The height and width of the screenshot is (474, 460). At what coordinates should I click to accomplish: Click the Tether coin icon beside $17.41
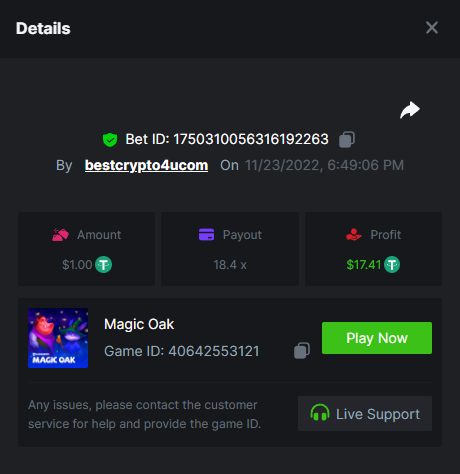[x=392, y=265]
